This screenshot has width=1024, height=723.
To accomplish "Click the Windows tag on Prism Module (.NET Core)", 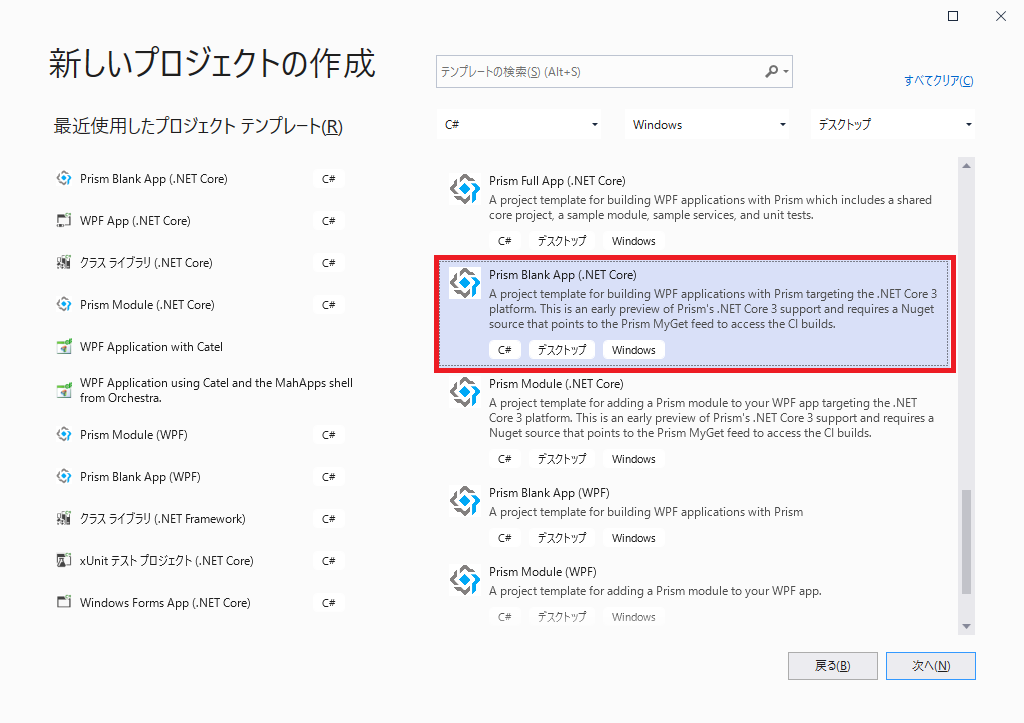I will [633, 459].
